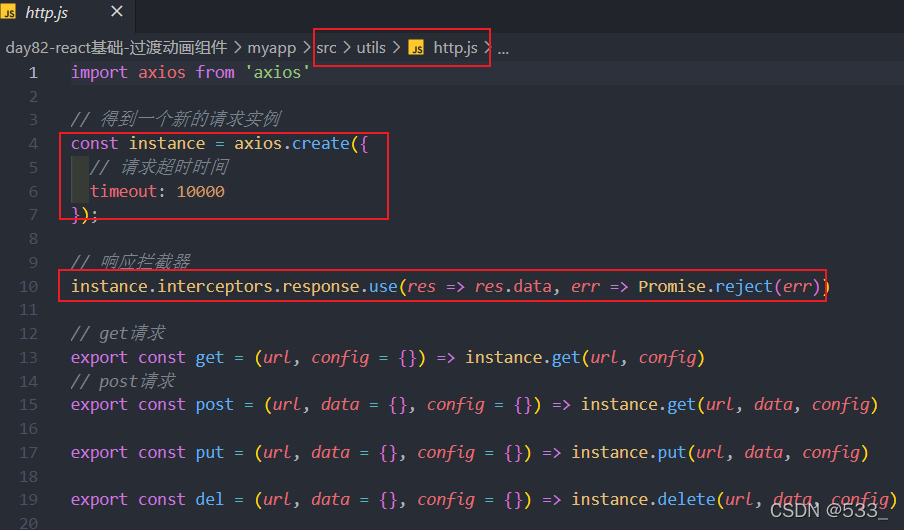Click the chevron after src in the breadcrumb

coord(346,48)
